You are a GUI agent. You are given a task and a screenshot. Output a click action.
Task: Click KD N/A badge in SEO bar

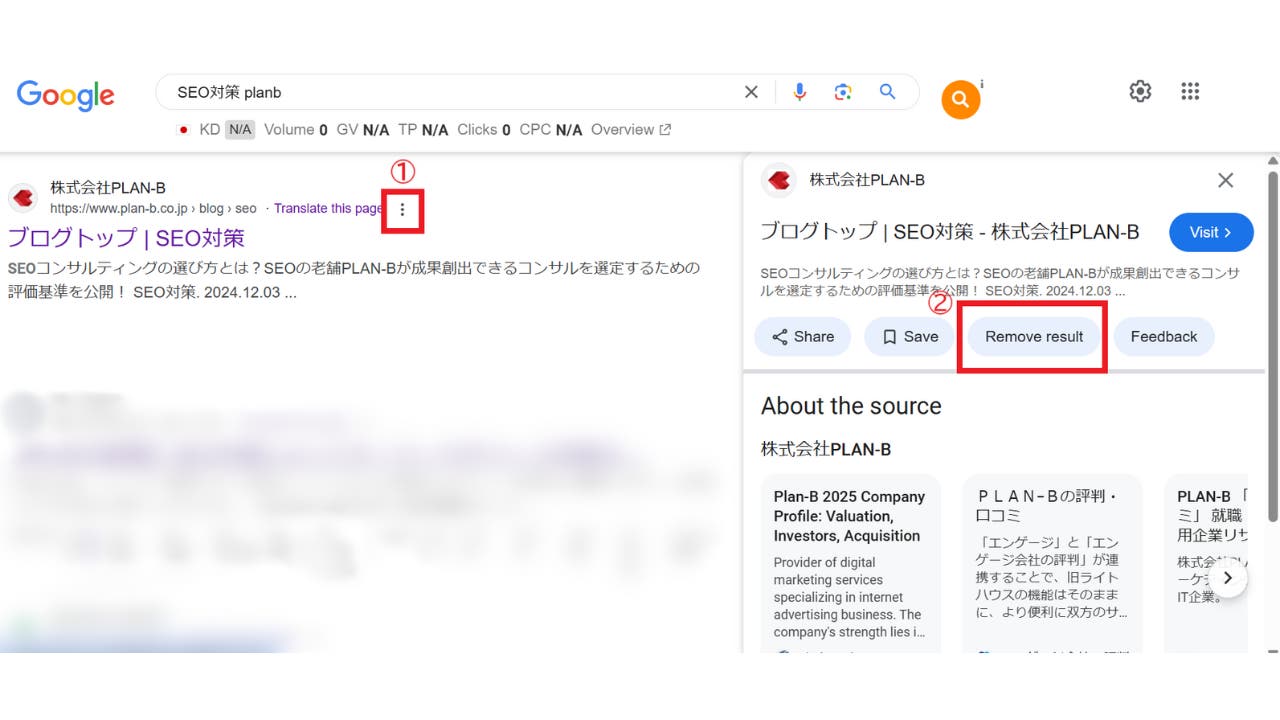click(x=227, y=130)
